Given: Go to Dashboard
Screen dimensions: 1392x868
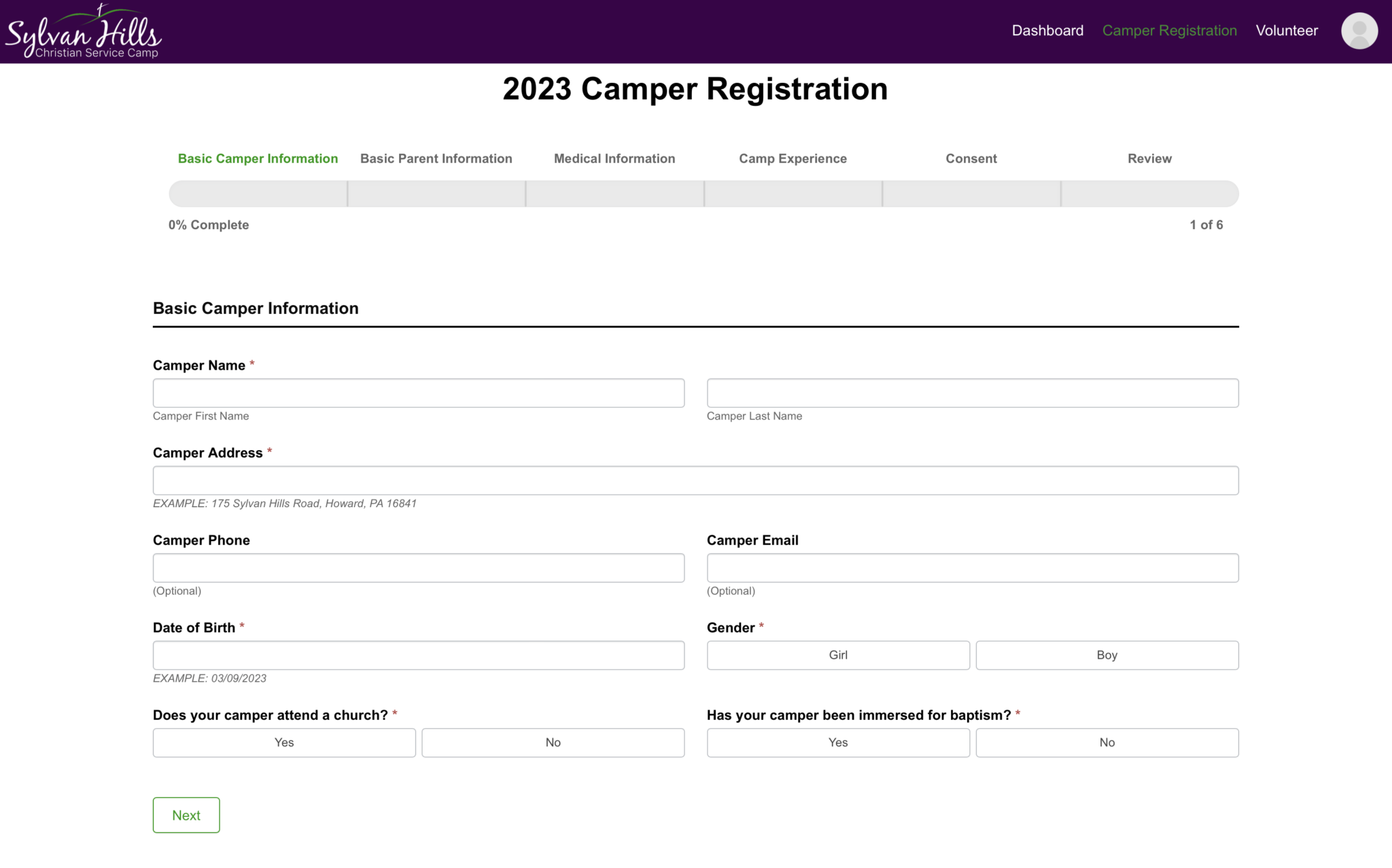Looking at the screenshot, I should coord(1047,31).
